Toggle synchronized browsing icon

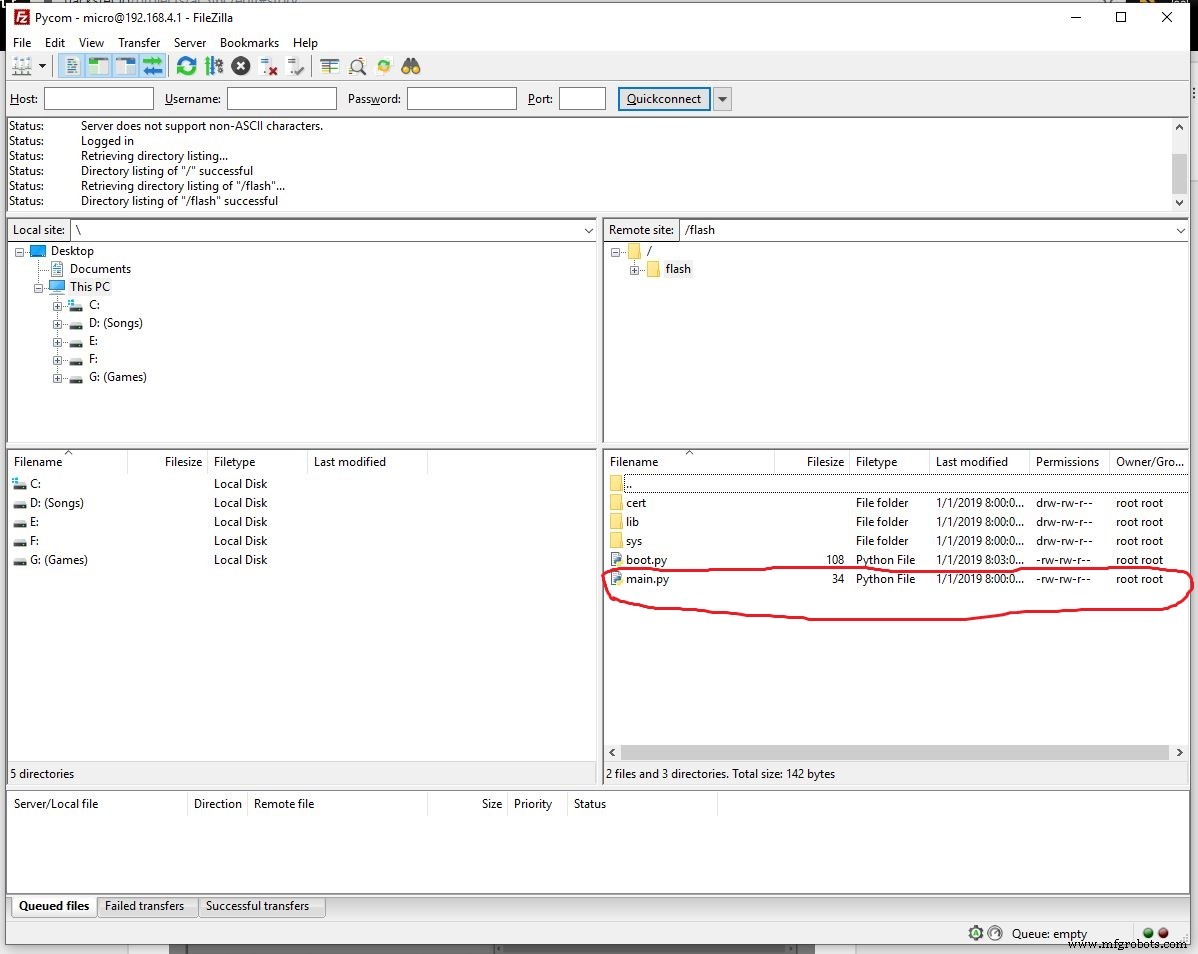click(384, 67)
